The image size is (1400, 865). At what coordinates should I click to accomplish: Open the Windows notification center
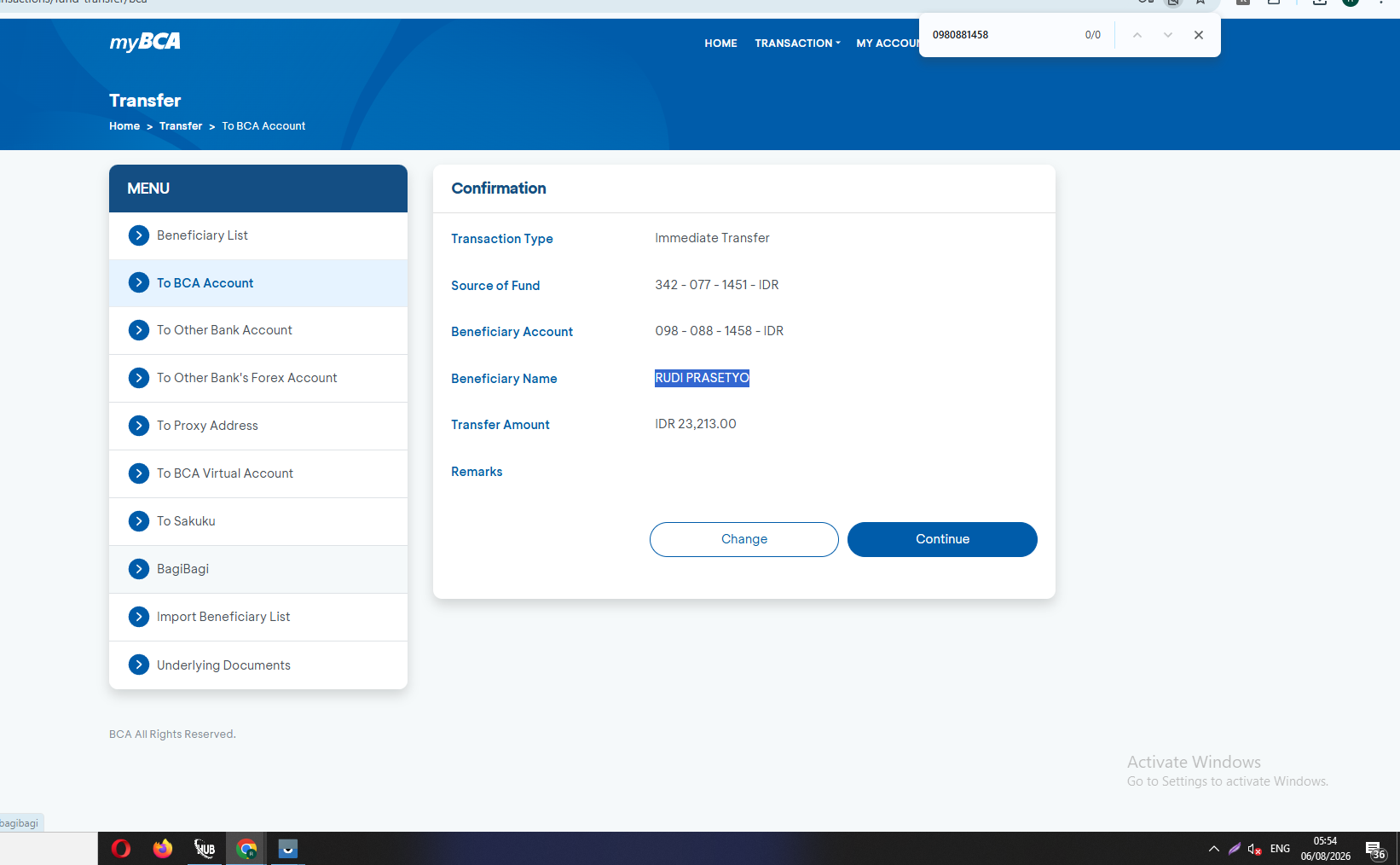click(1374, 850)
